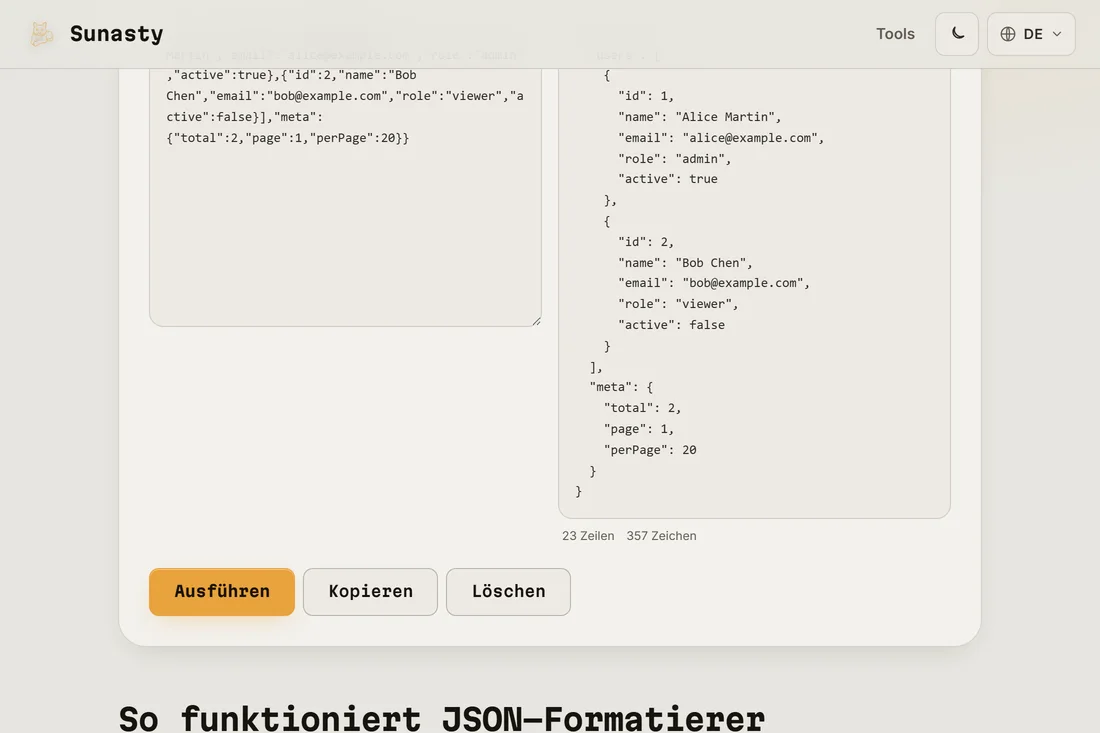Click the output line "email": "alice@example.com"
This screenshot has height=733, width=1100.
[720, 137]
